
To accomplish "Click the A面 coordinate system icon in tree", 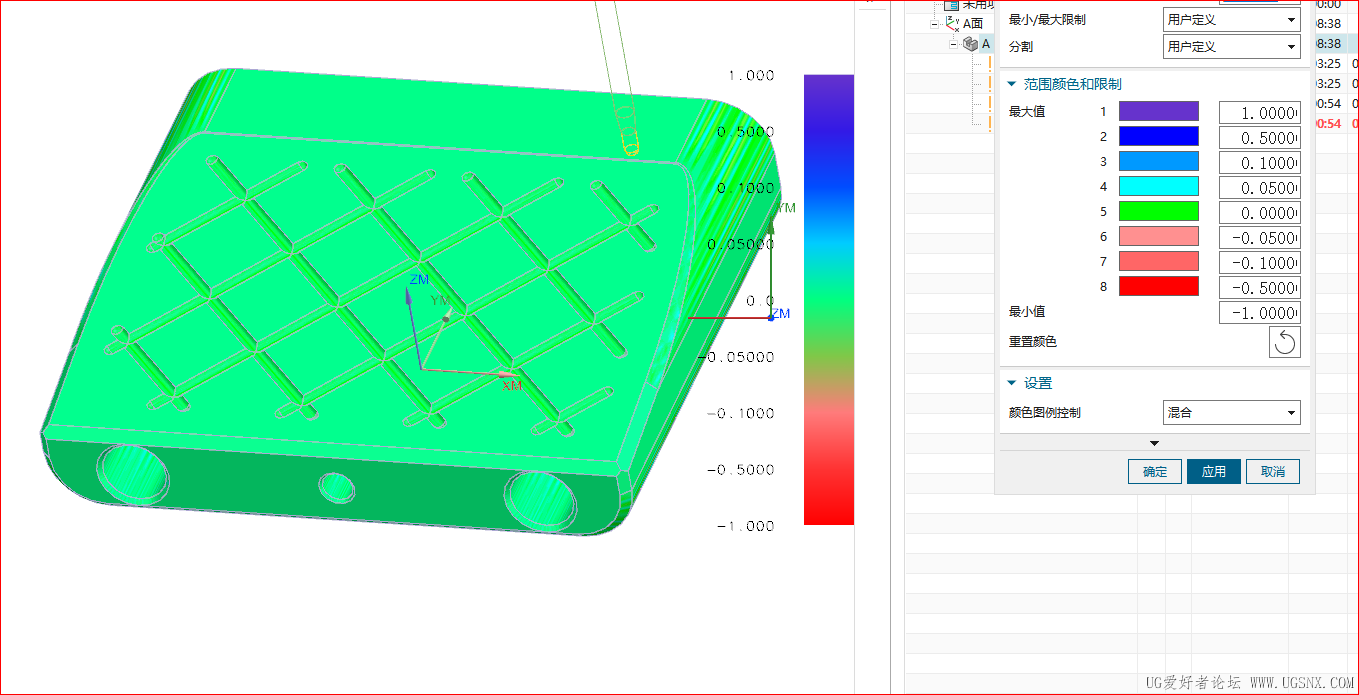I will pos(951,23).
